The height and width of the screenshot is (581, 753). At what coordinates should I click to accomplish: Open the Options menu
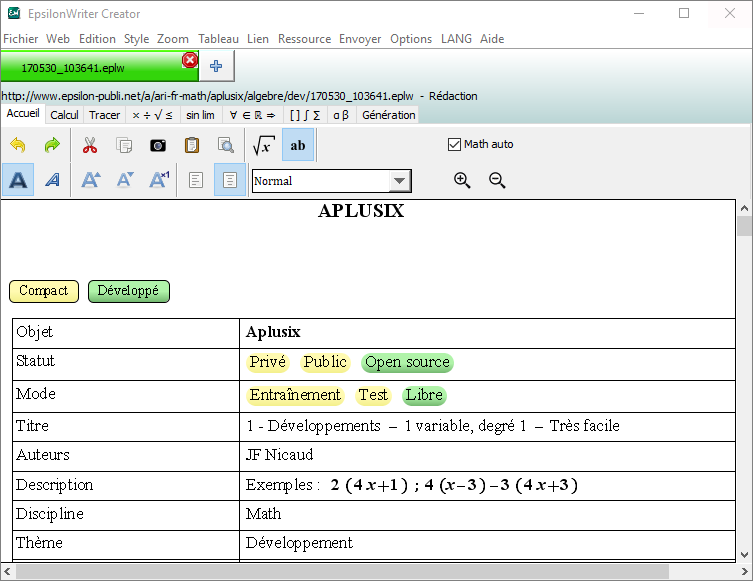[x=411, y=39]
